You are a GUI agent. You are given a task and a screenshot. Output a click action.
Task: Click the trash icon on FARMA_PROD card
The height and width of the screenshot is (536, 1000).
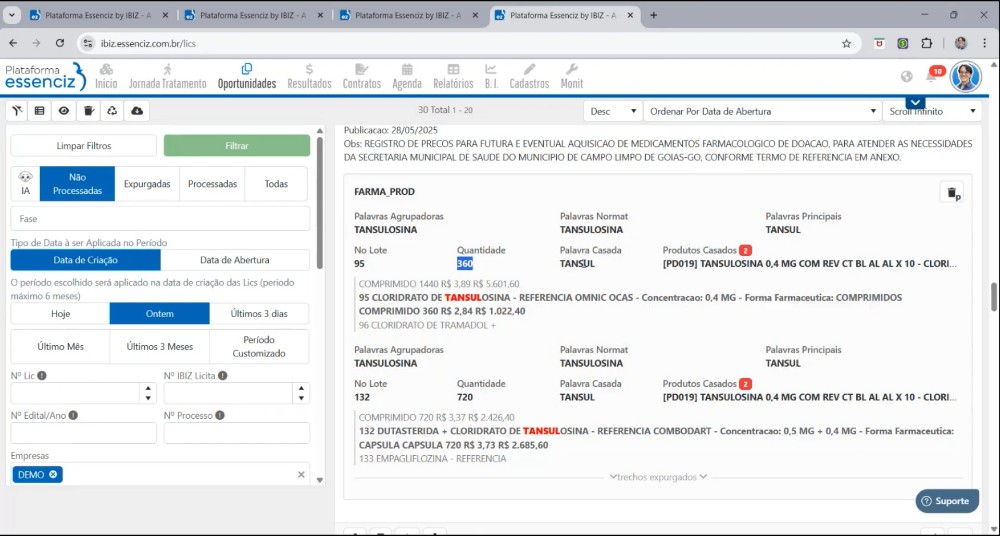[x=952, y=193]
